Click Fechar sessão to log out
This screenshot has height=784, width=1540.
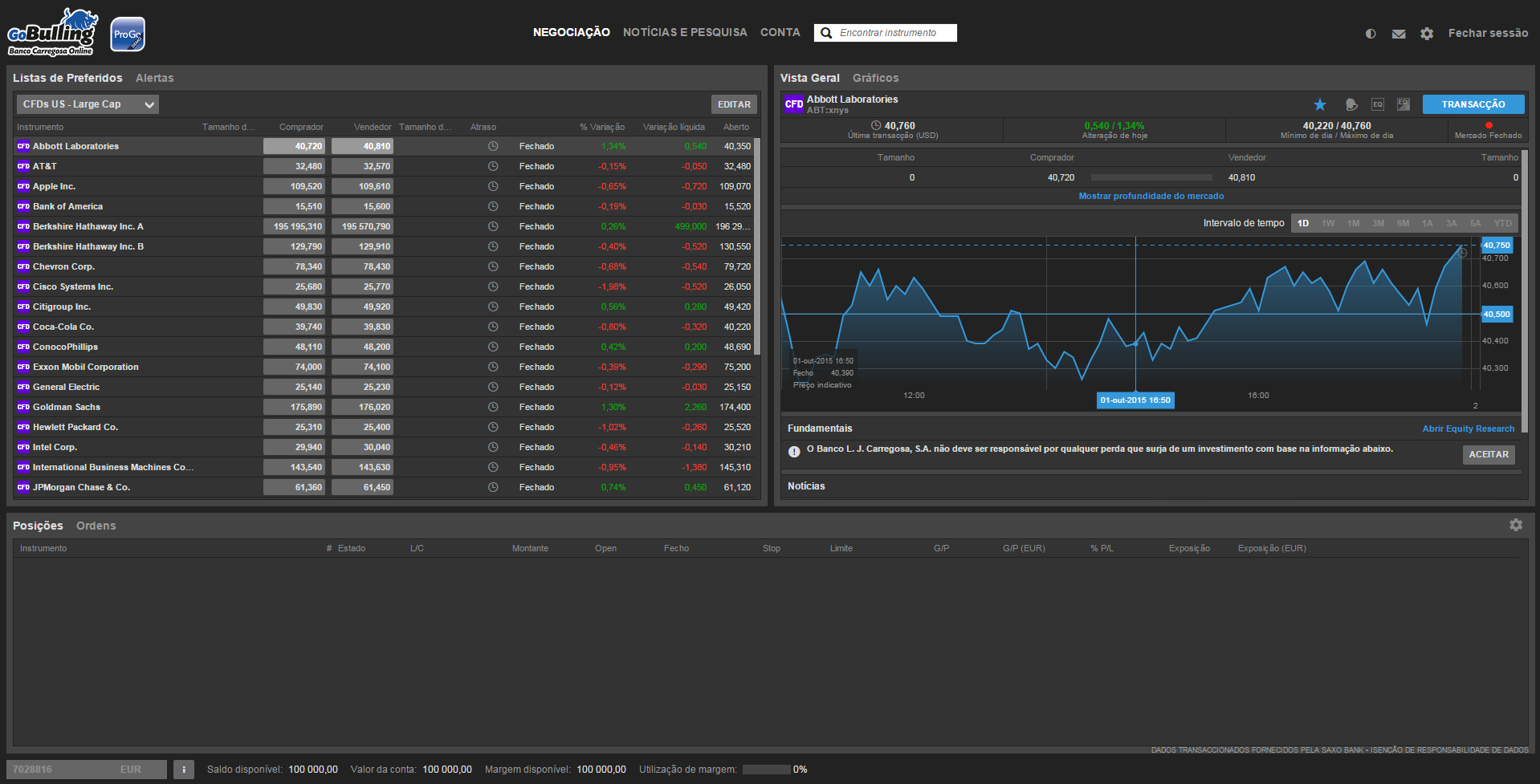[1488, 33]
